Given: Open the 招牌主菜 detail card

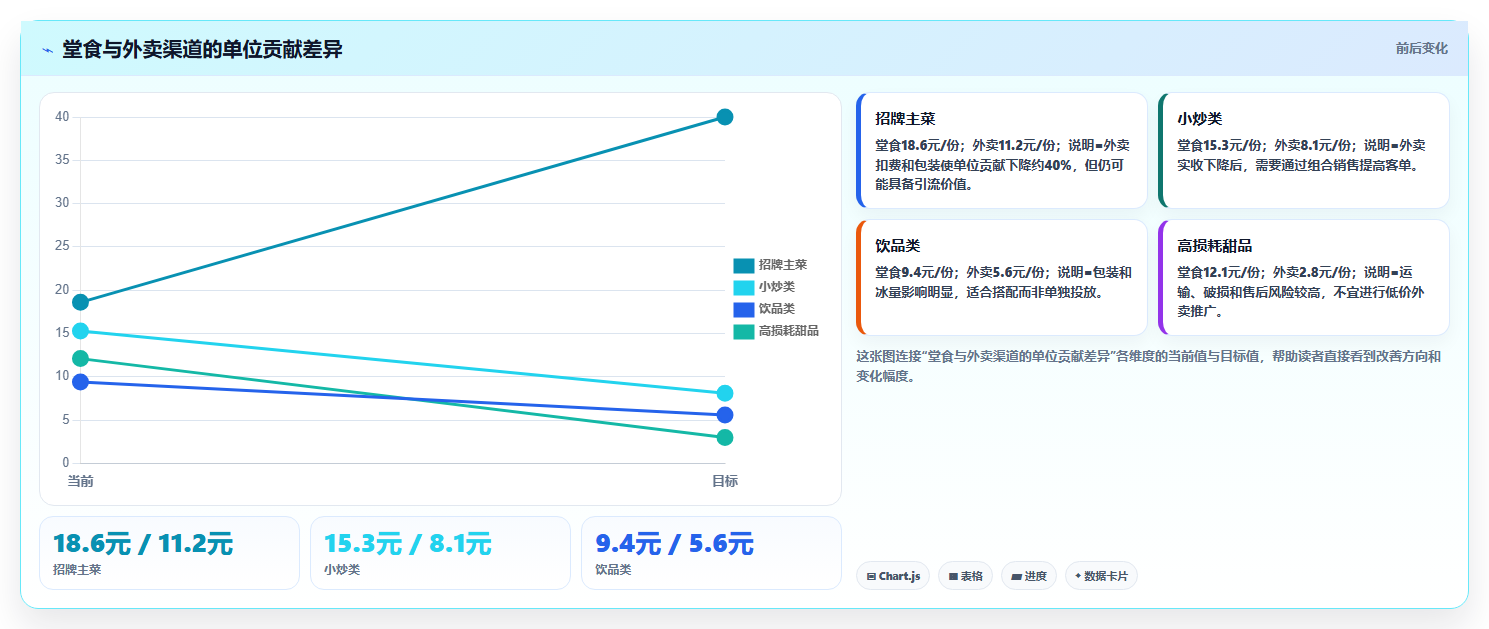Looking at the screenshot, I should coord(1002,150).
